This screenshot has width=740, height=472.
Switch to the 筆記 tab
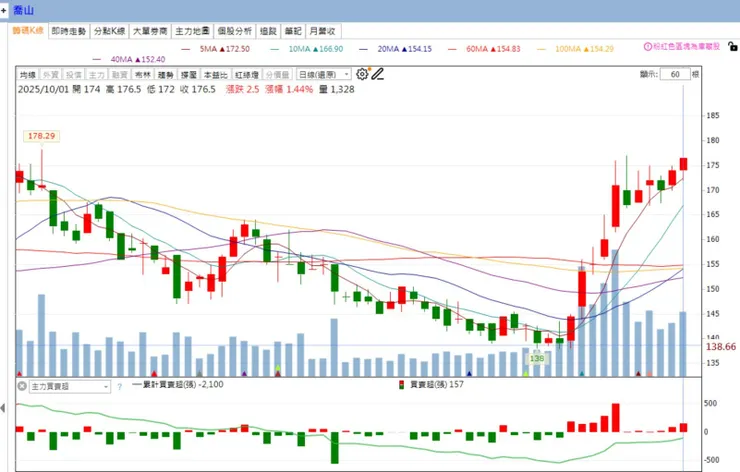coord(293,31)
